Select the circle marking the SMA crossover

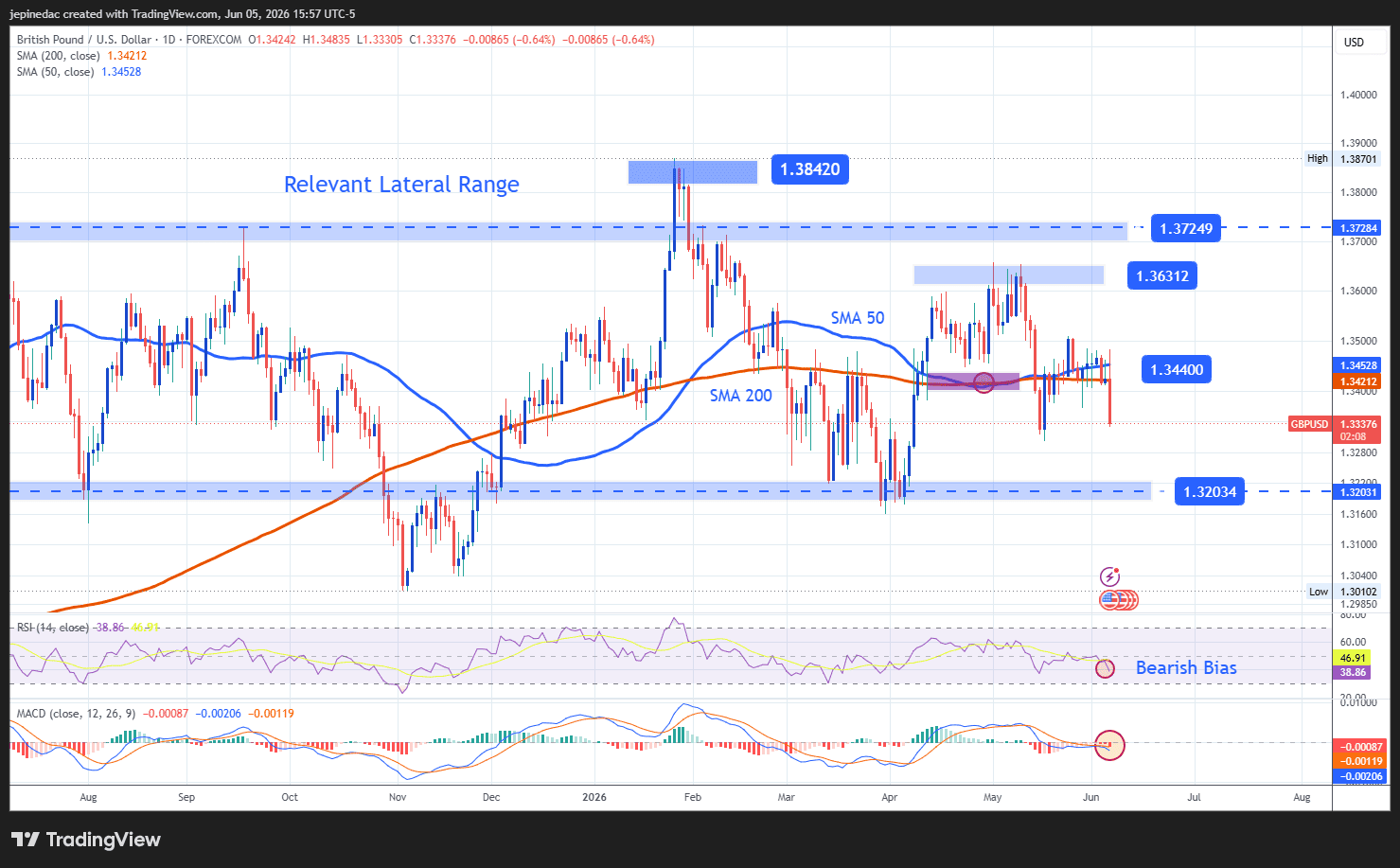tap(984, 382)
